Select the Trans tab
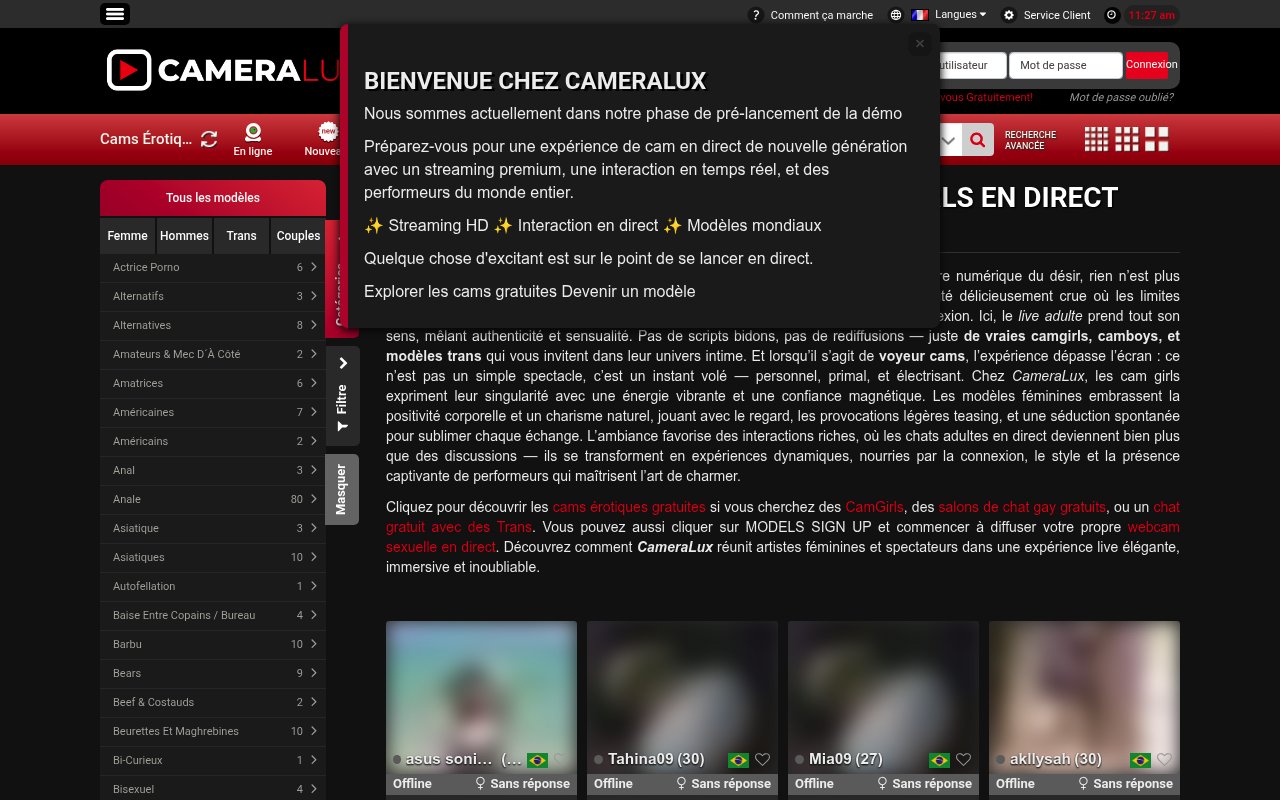This screenshot has height=800, width=1280. [242, 236]
